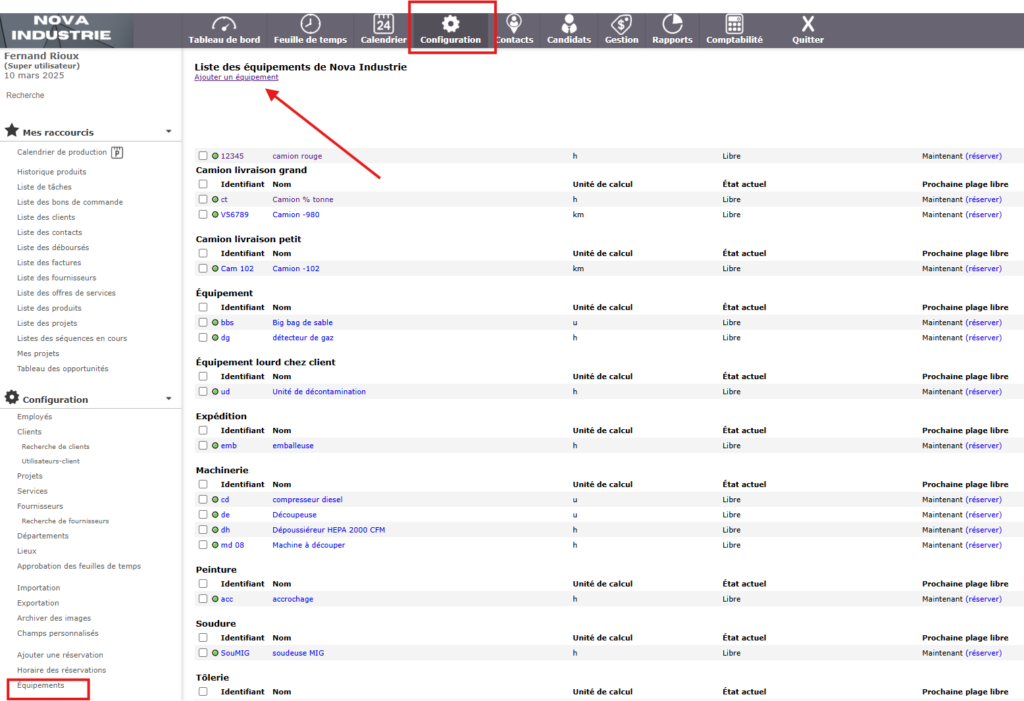Screen dimensions: 1024x701
Task: Go to Candidats people icon
Action: tap(569, 24)
